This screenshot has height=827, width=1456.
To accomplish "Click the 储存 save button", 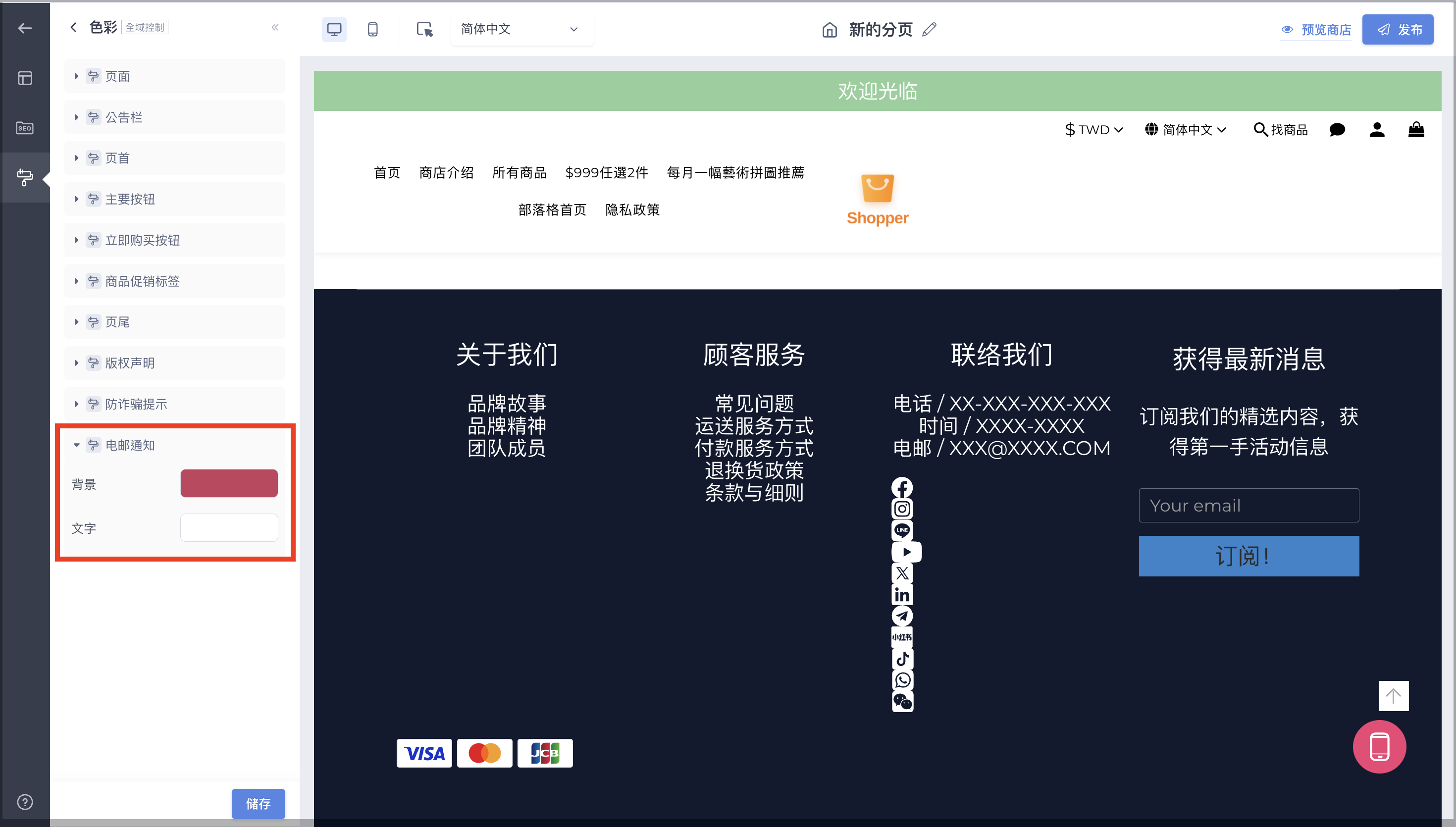I will pos(258,803).
